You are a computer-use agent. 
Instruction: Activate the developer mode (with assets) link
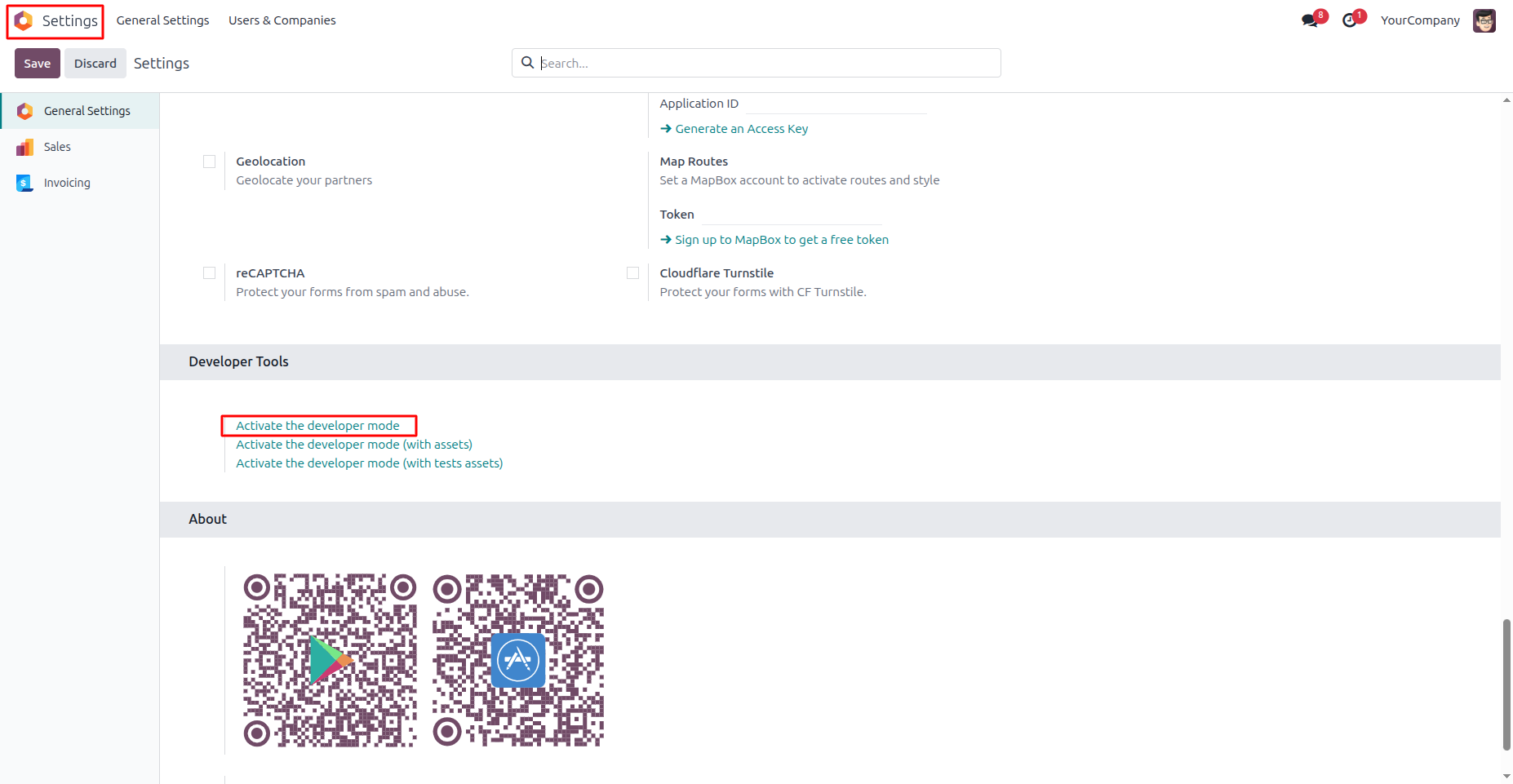pyautogui.click(x=354, y=445)
